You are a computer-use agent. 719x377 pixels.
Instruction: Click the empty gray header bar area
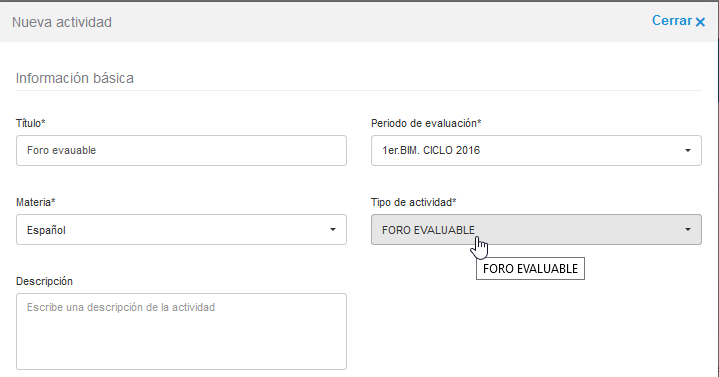[381, 22]
